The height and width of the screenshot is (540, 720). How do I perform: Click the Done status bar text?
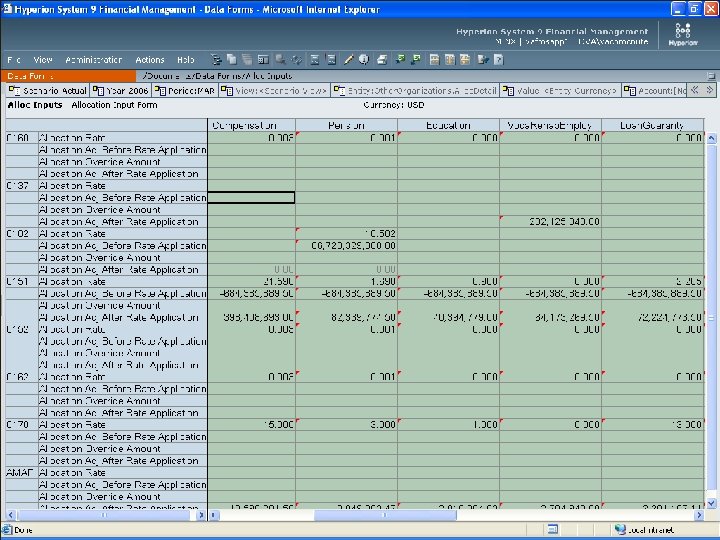23,530
